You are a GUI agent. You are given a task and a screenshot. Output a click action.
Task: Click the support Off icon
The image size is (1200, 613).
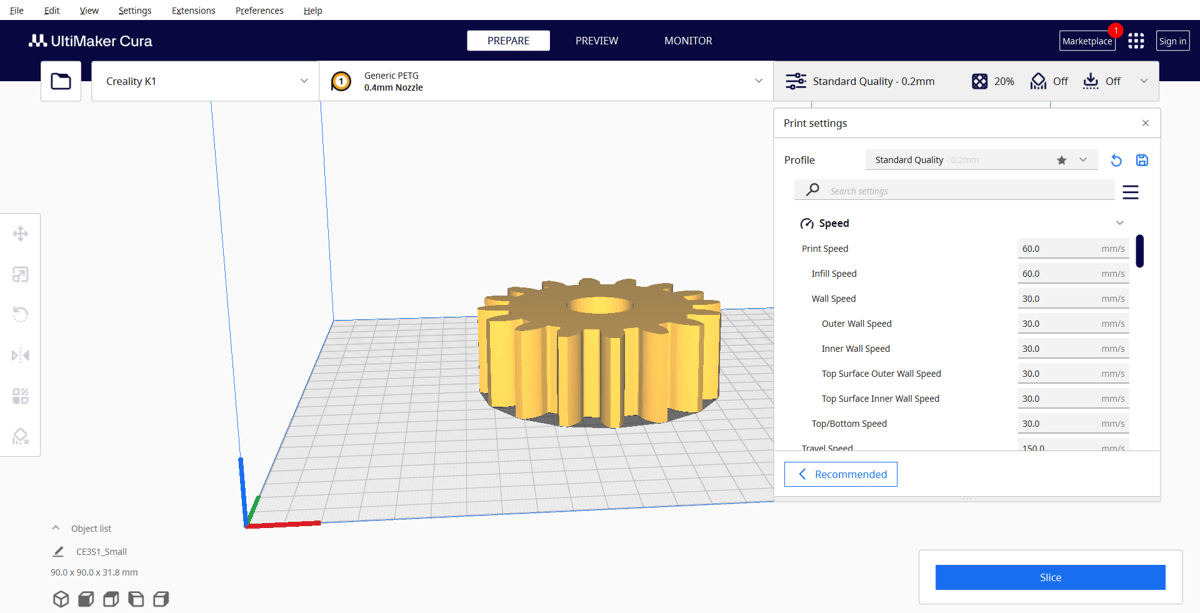1038,81
